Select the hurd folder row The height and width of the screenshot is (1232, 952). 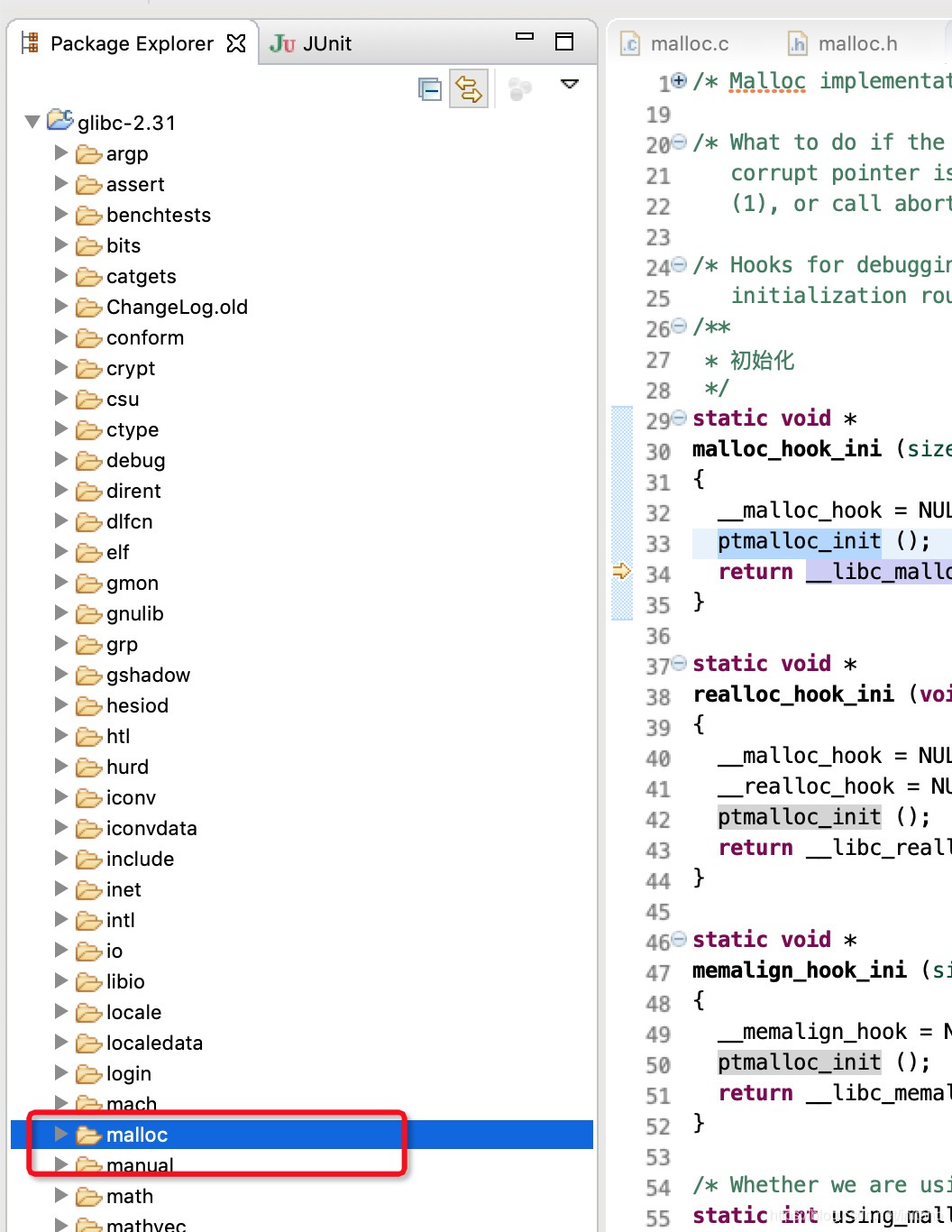(302, 767)
